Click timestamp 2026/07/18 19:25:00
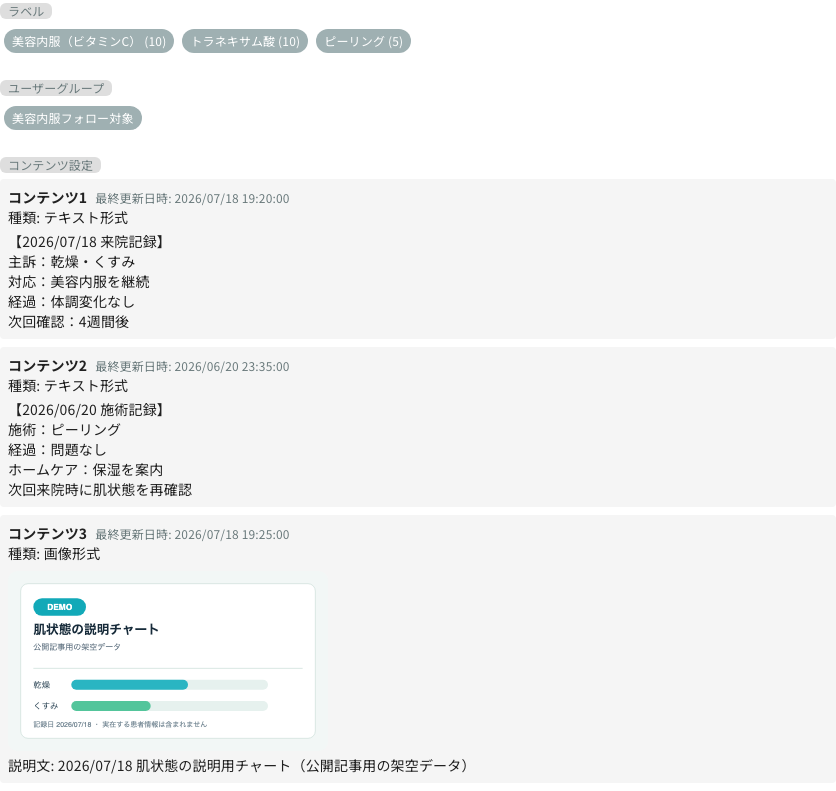This screenshot has width=836, height=791. [232, 535]
